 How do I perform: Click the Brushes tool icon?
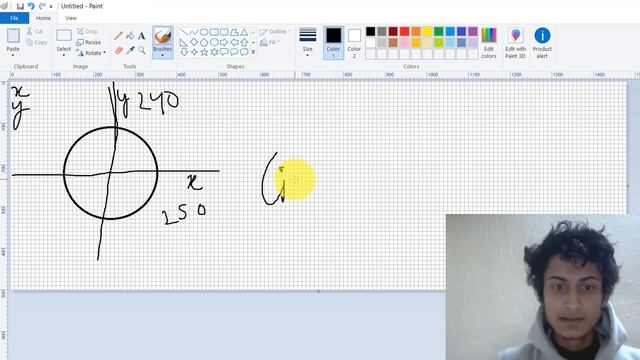tap(162, 36)
